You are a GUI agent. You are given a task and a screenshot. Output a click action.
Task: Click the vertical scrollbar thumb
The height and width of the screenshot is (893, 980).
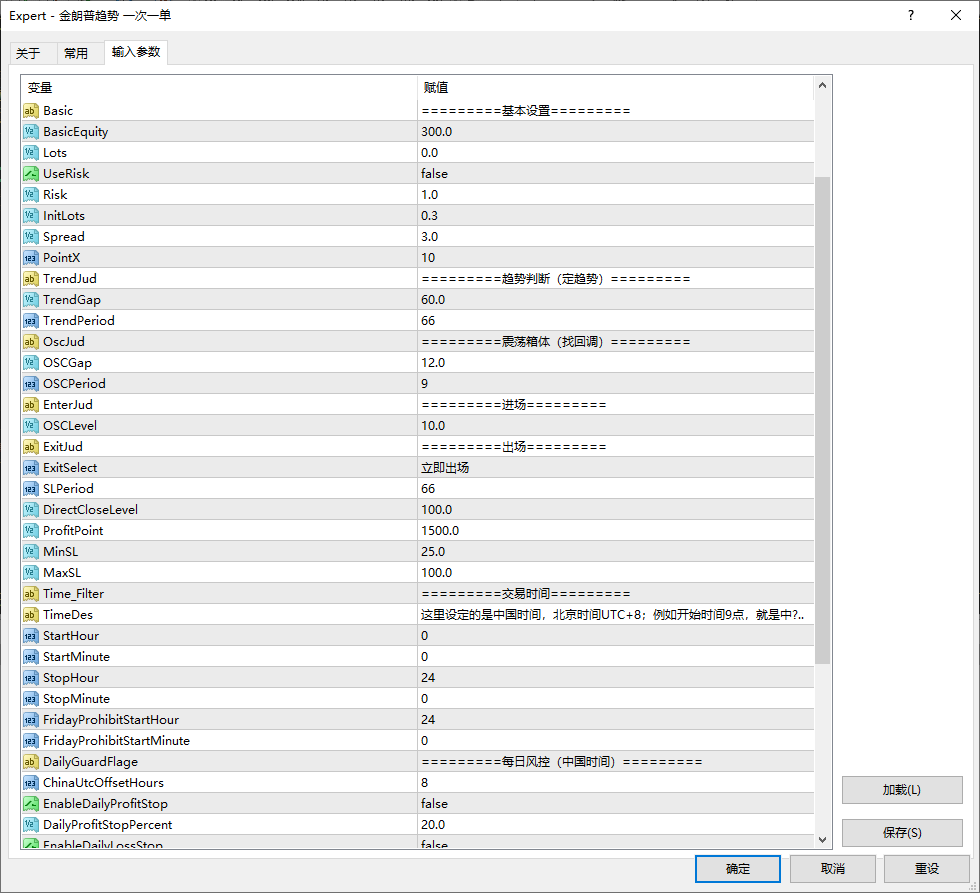(x=822, y=420)
